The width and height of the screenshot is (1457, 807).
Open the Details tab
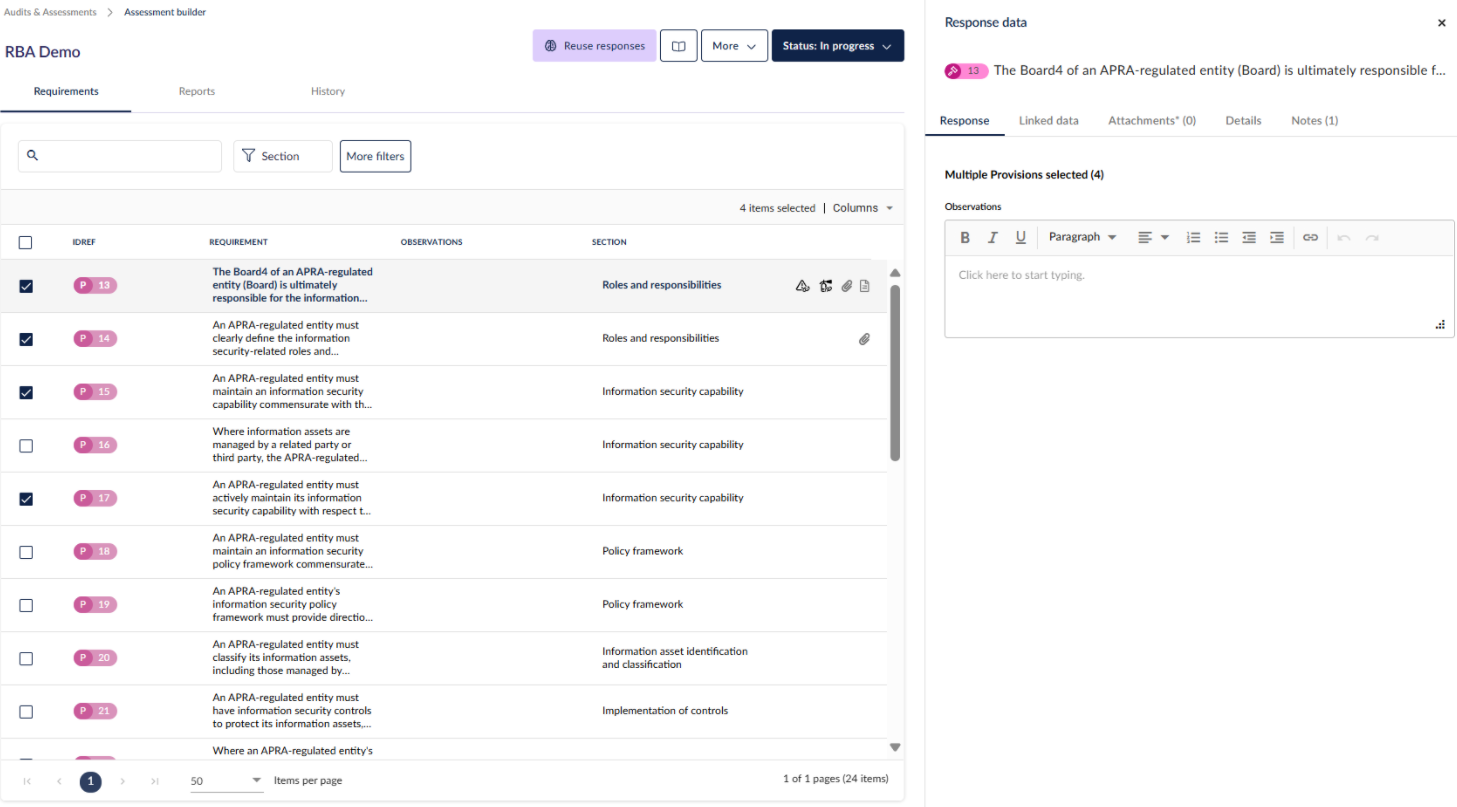tap(1243, 120)
